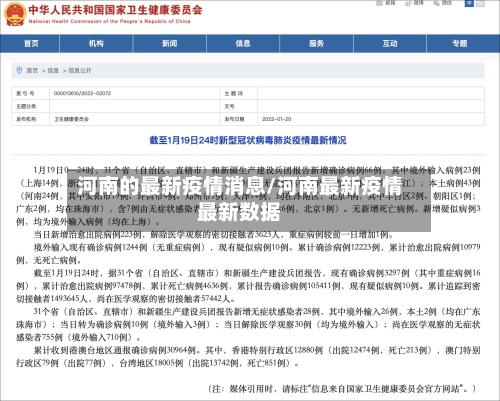Image resolution: width=500 pixels, height=401 pixels.
Task: Open the 机构 navigation tab
Action: pos(96,43)
